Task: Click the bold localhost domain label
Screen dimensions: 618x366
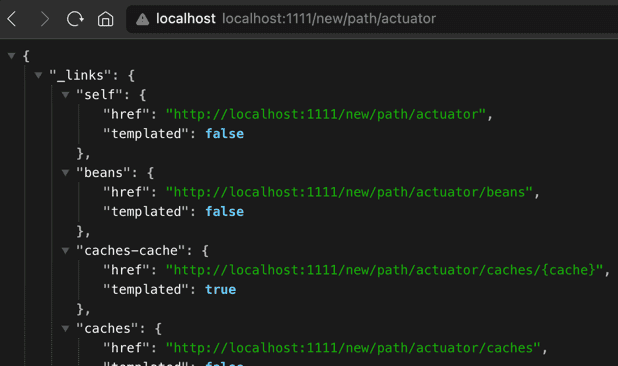Action: 186,19
